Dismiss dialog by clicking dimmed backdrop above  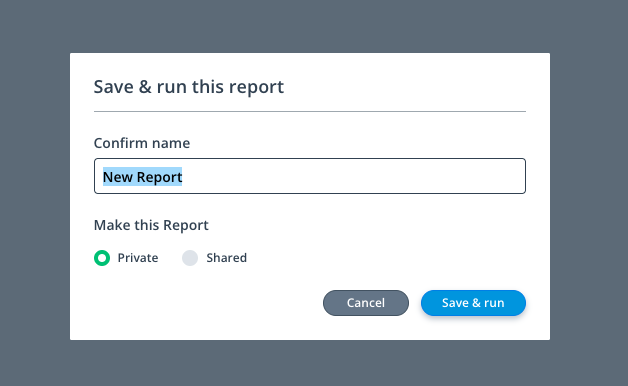pos(314,26)
